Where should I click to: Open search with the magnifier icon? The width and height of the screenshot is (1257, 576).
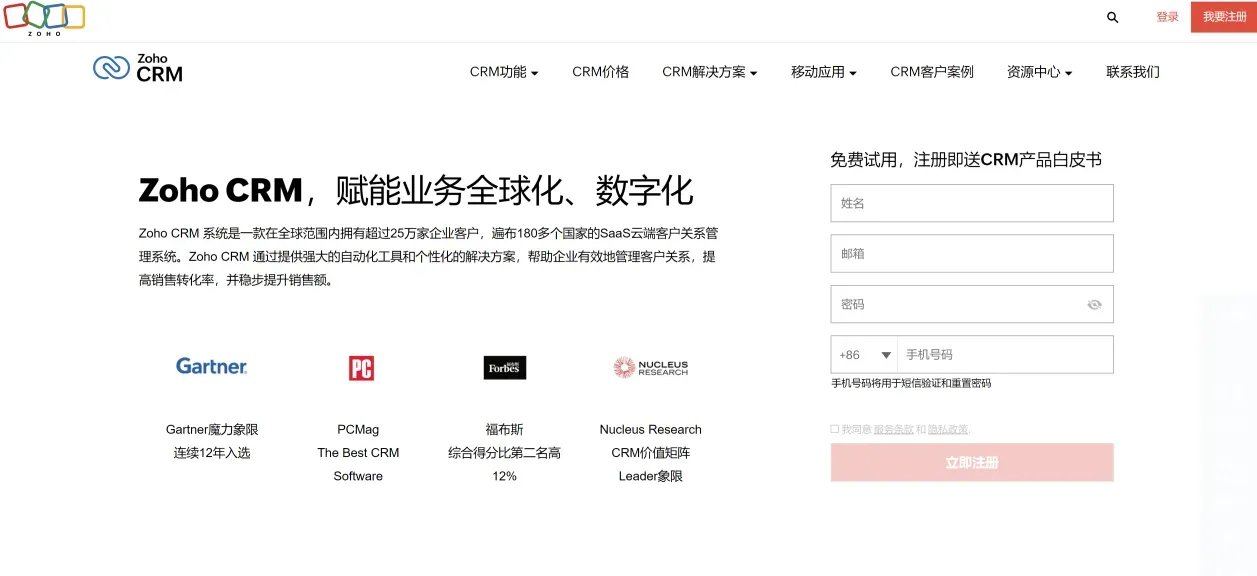(1113, 17)
